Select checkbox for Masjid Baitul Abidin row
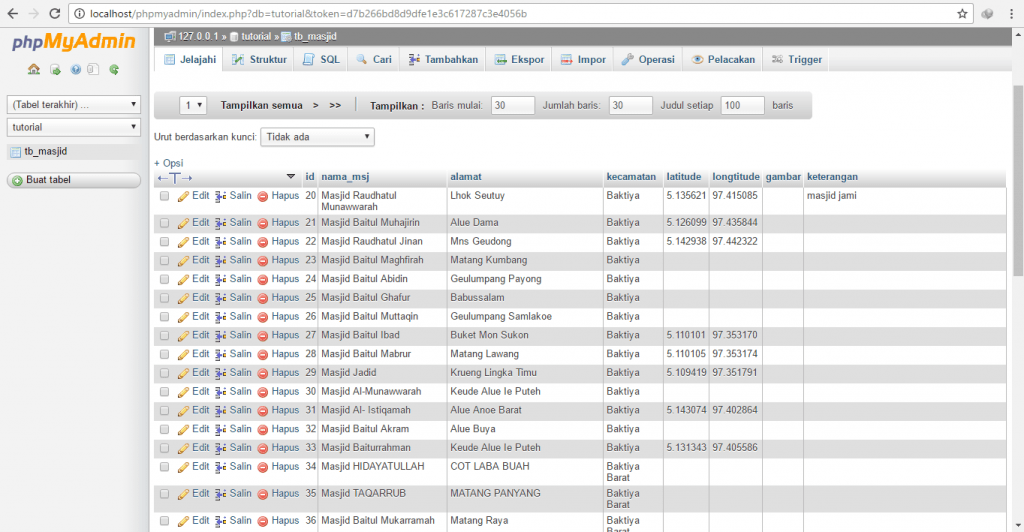Image resolution: width=1024 pixels, height=532 pixels. [x=165, y=279]
